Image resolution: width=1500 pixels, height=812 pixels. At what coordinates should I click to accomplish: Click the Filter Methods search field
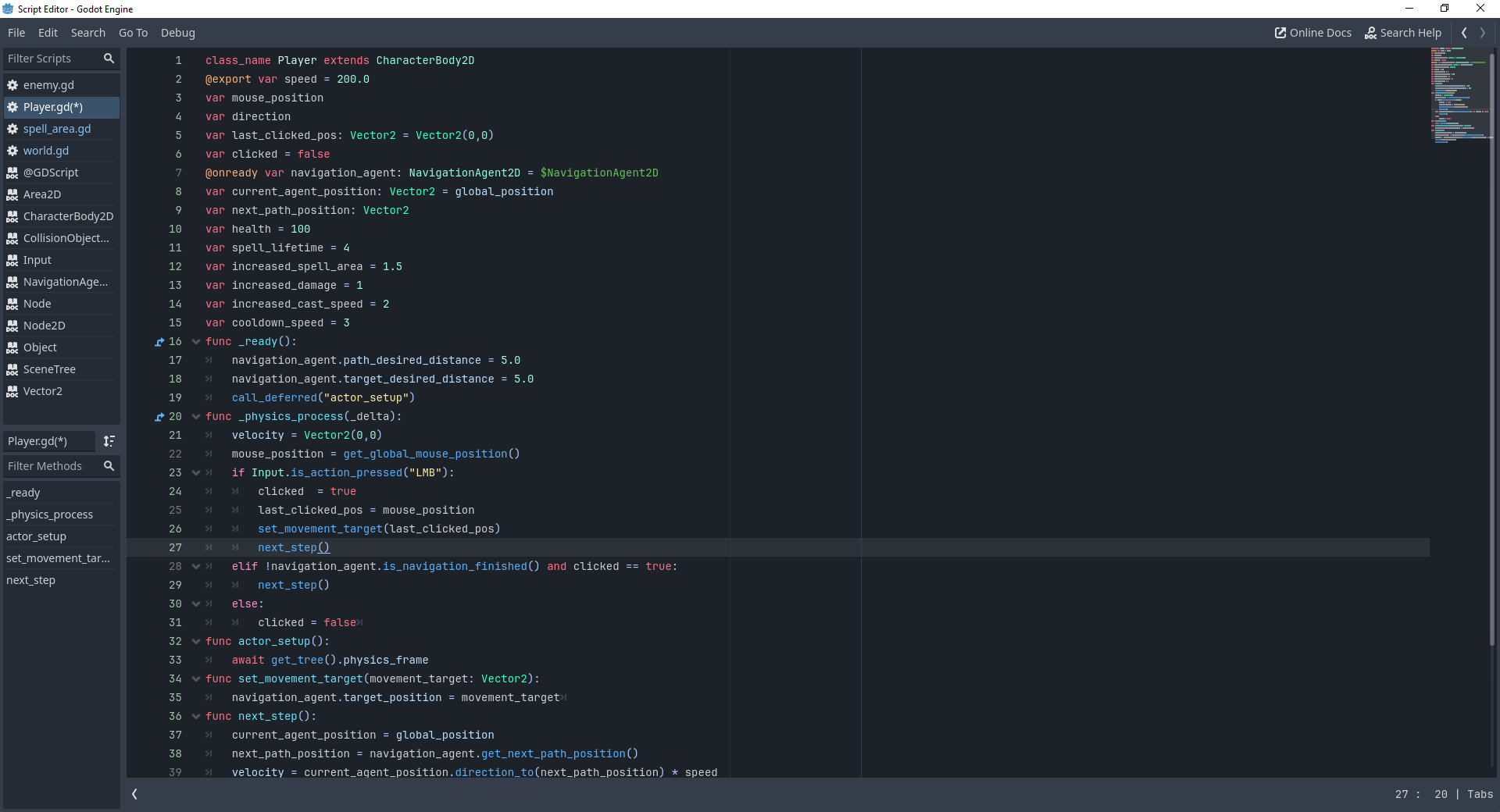point(61,466)
